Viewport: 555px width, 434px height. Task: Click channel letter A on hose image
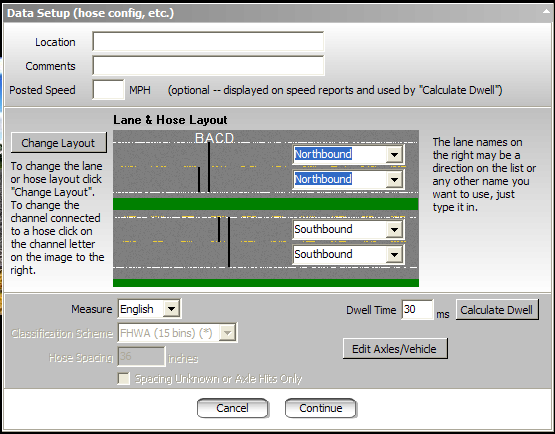pos(209,138)
